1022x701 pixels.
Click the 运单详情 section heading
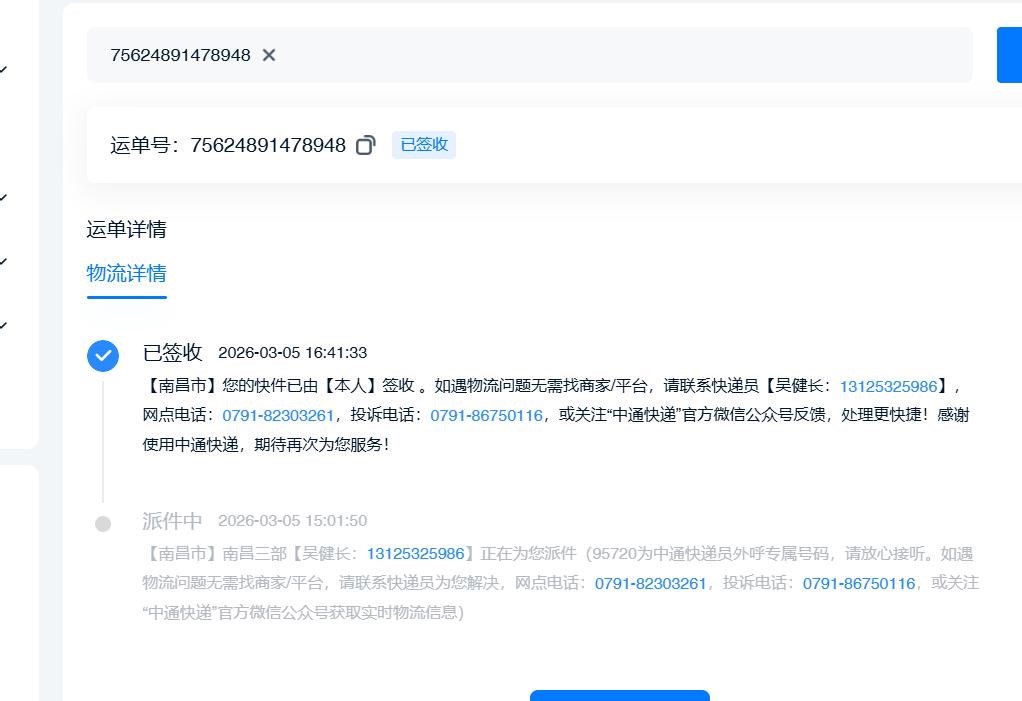click(x=126, y=230)
